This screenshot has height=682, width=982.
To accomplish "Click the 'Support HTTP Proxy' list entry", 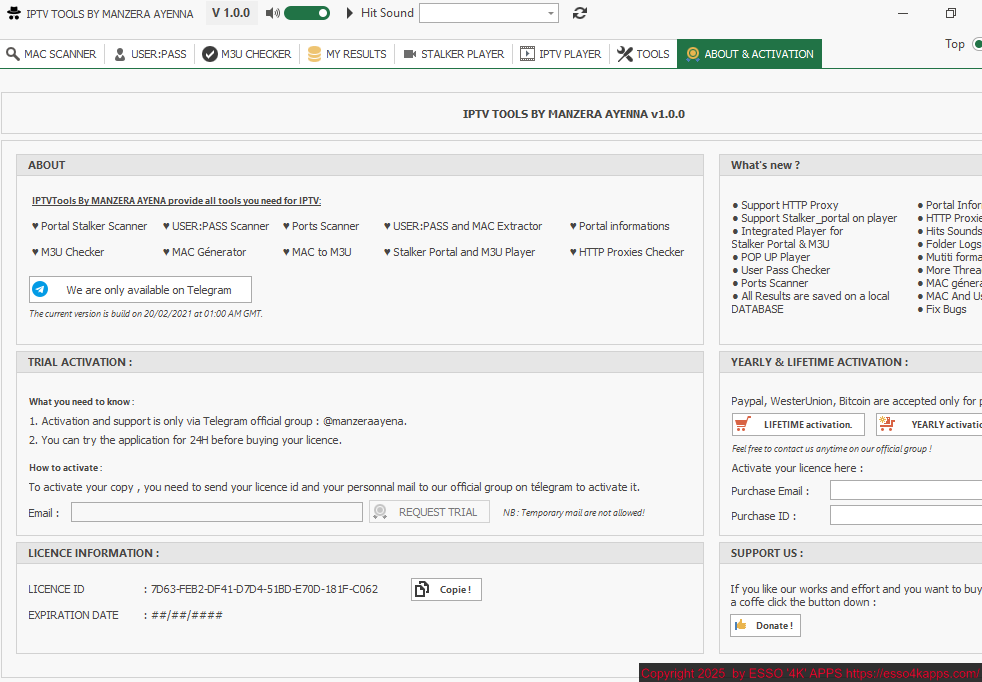I will tap(785, 205).
